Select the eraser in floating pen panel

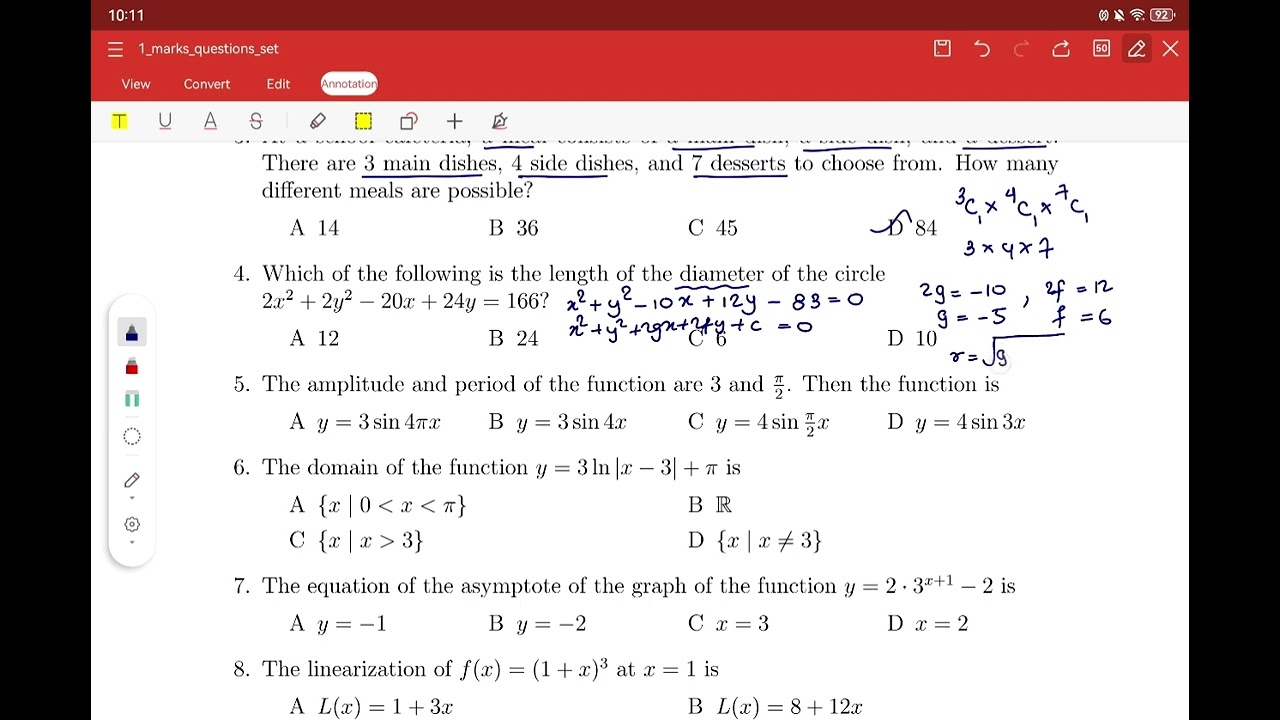[132, 480]
